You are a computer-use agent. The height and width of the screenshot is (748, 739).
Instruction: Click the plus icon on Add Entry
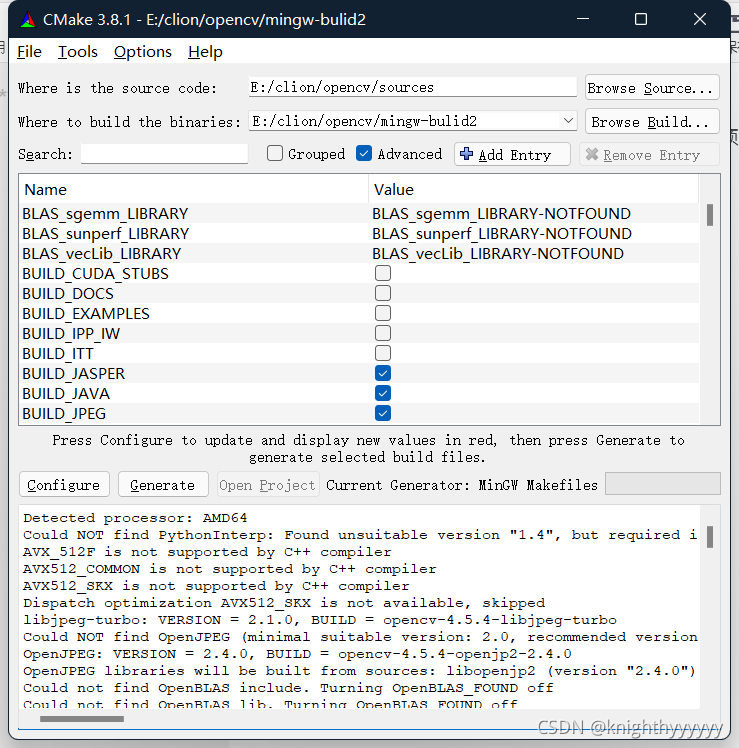pos(466,154)
